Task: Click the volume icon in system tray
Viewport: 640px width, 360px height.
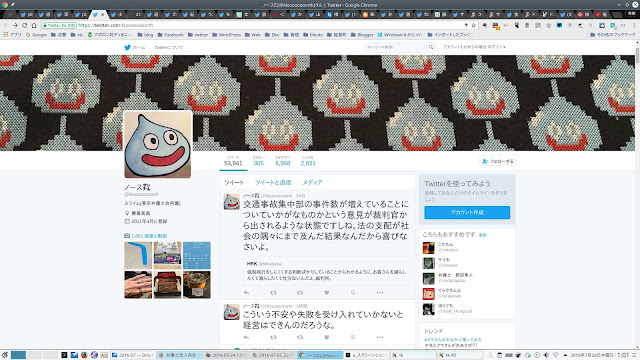Action: tap(546, 355)
